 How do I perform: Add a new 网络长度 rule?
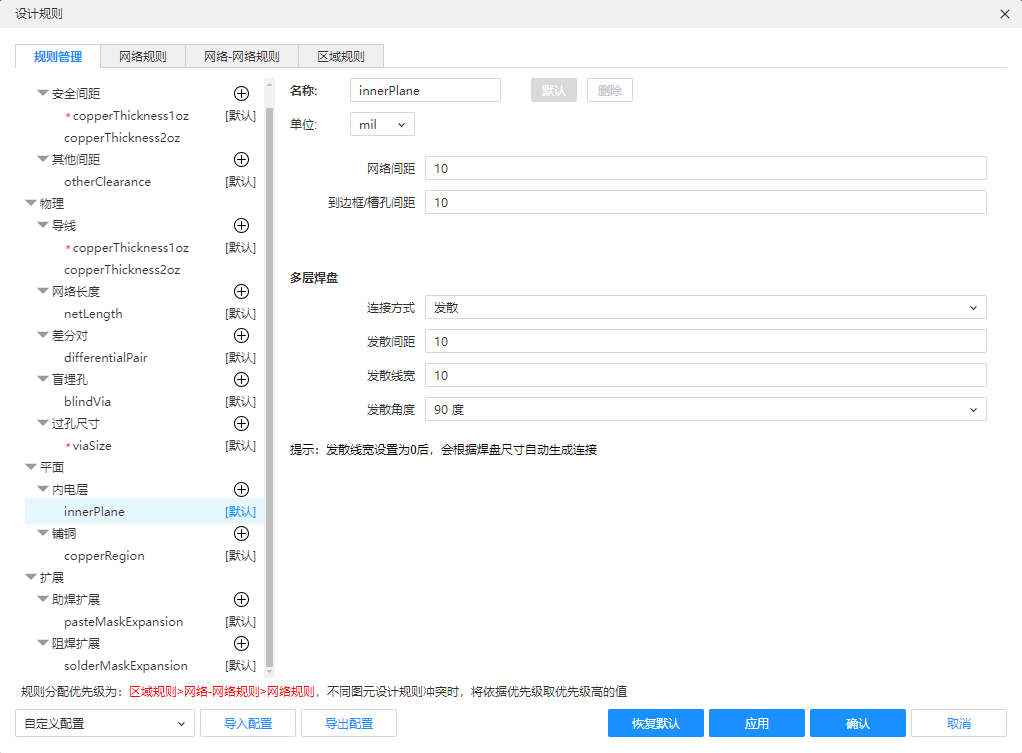[241, 291]
